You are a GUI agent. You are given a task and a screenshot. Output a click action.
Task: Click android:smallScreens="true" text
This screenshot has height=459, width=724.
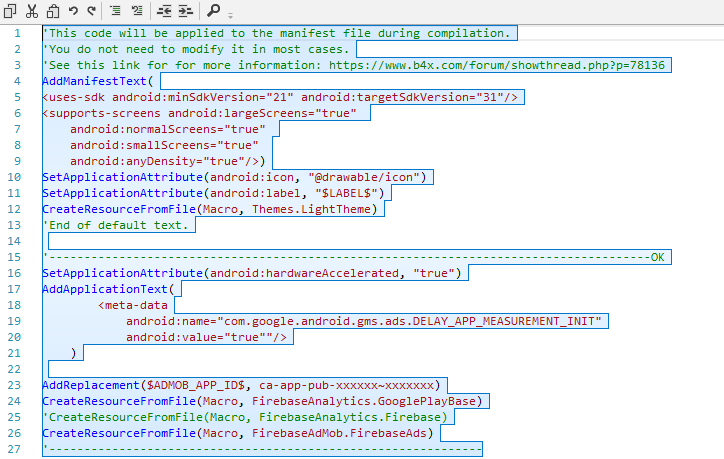coord(164,145)
